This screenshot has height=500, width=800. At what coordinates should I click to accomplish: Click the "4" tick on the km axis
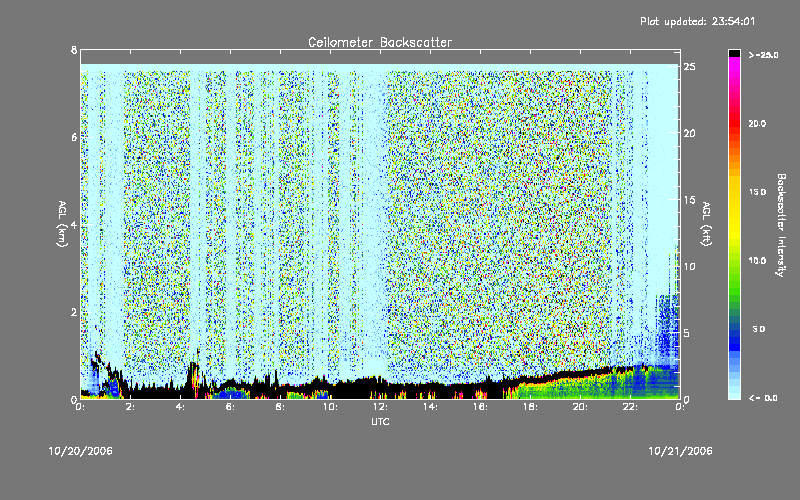74,224
